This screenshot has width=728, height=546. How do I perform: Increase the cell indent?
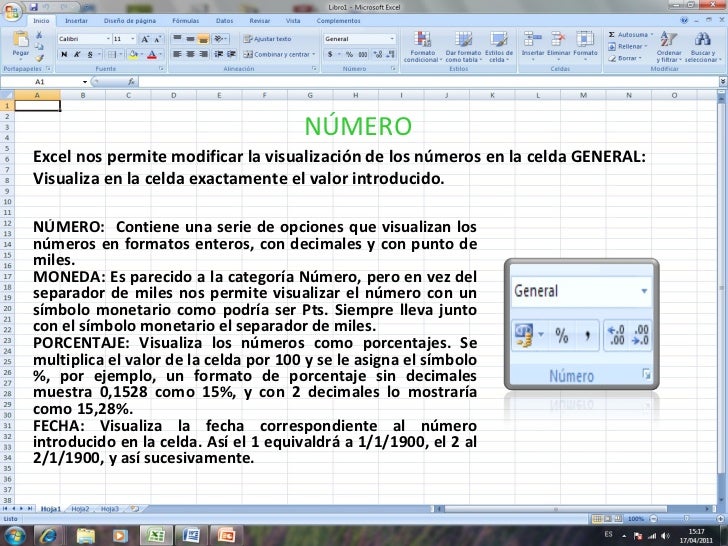(231, 54)
